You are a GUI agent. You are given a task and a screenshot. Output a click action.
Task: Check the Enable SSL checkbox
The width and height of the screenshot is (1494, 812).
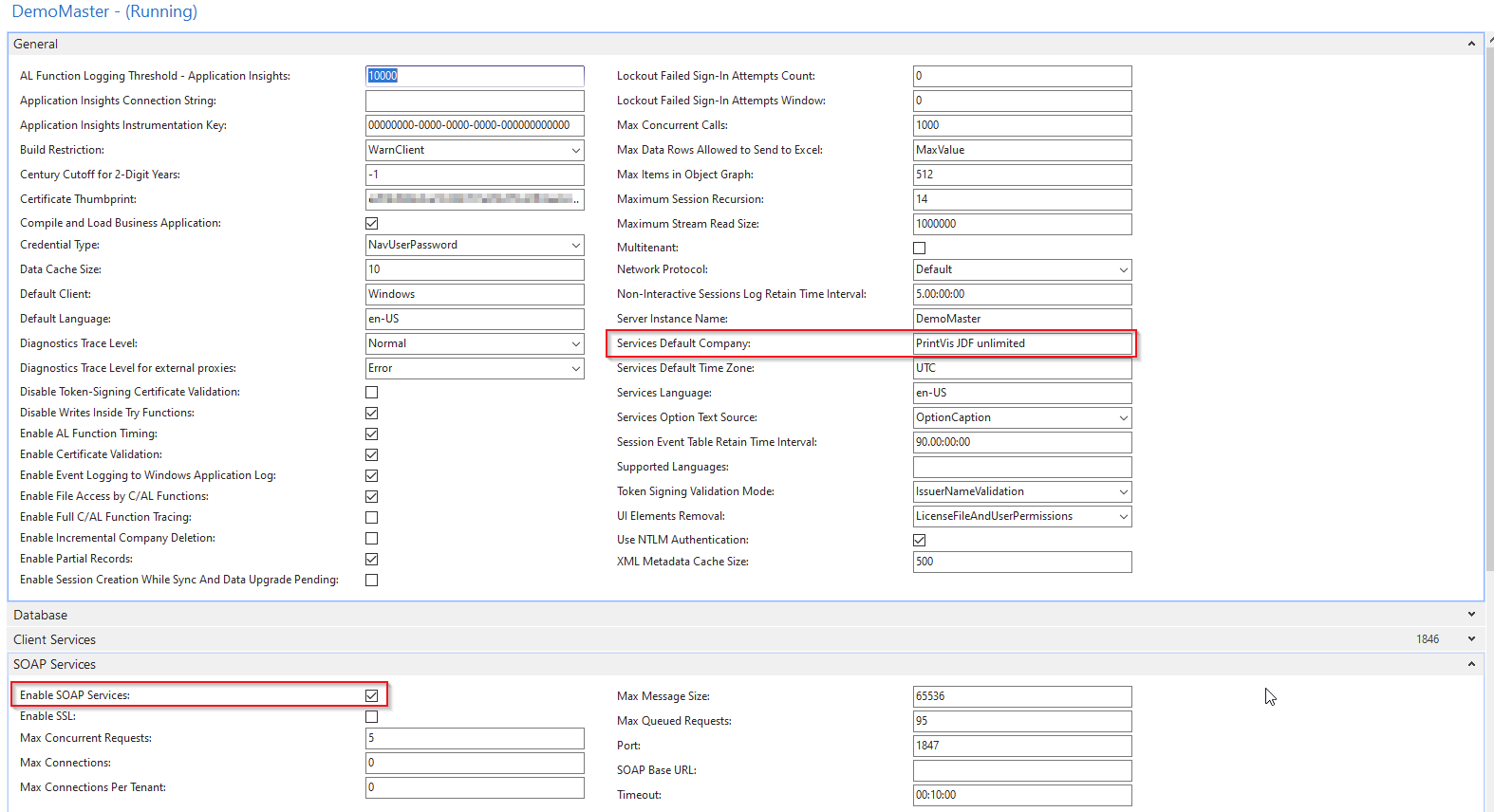[372, 716]
